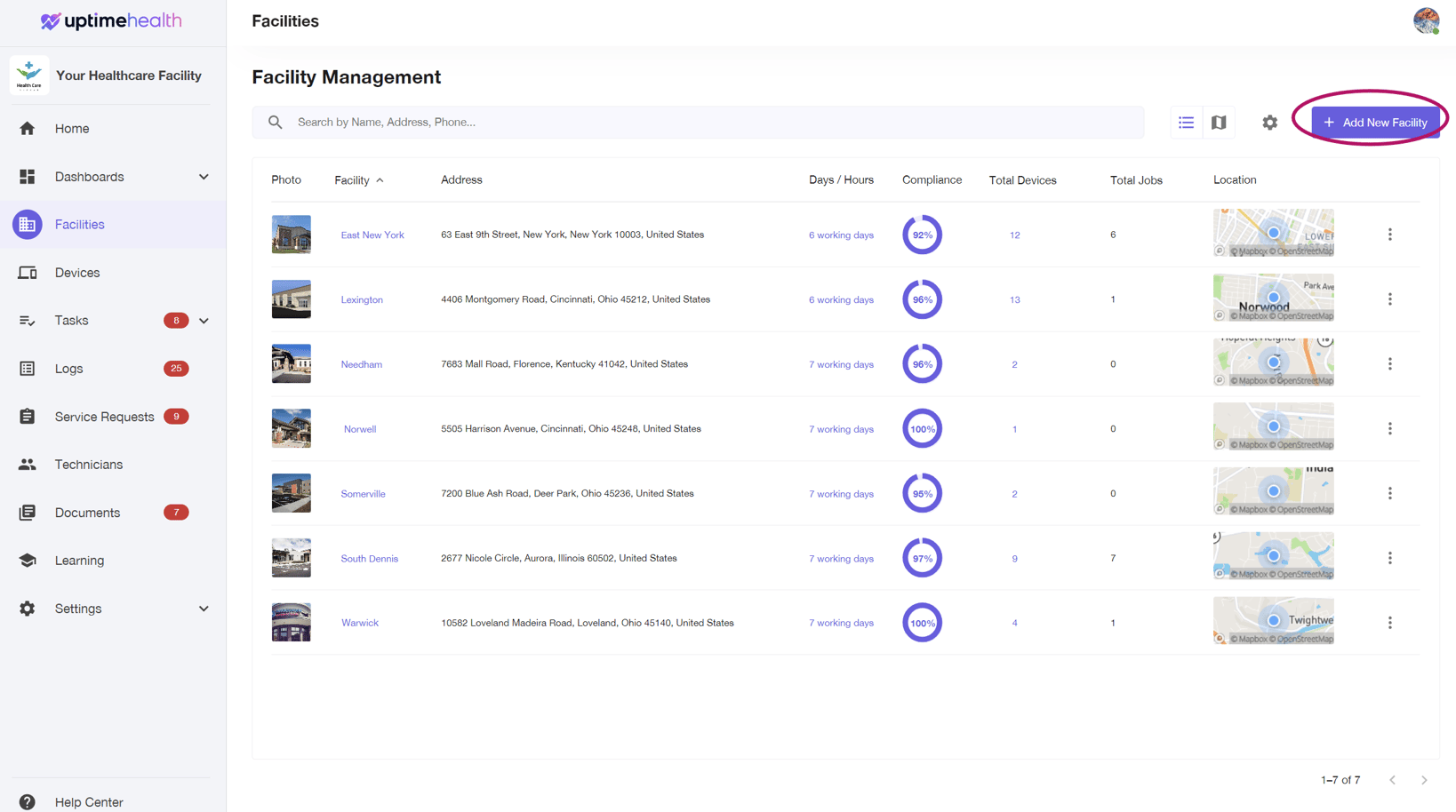The height and width of the screenshot is (812, 1456).
Task: Switch to map view icon
Action: 1219,123
